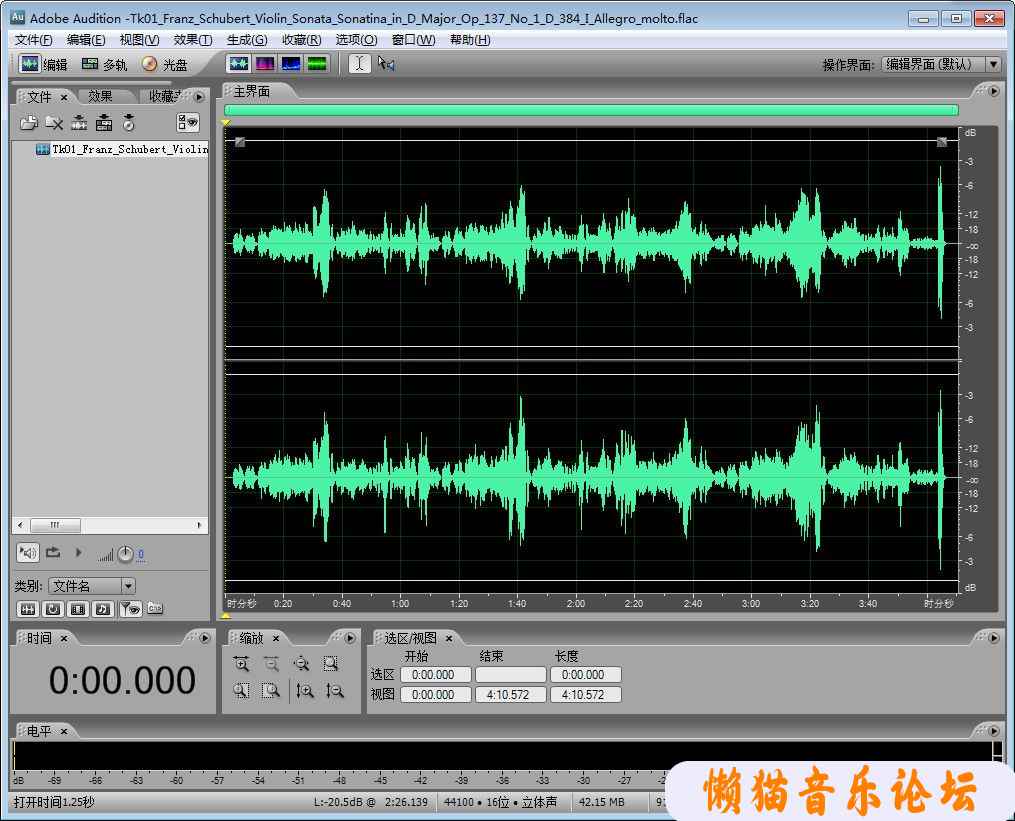This screenshot has width=1015, height=821.
Task: Click Zoom to Left Edge of Selection
Action: click(241, 691)
